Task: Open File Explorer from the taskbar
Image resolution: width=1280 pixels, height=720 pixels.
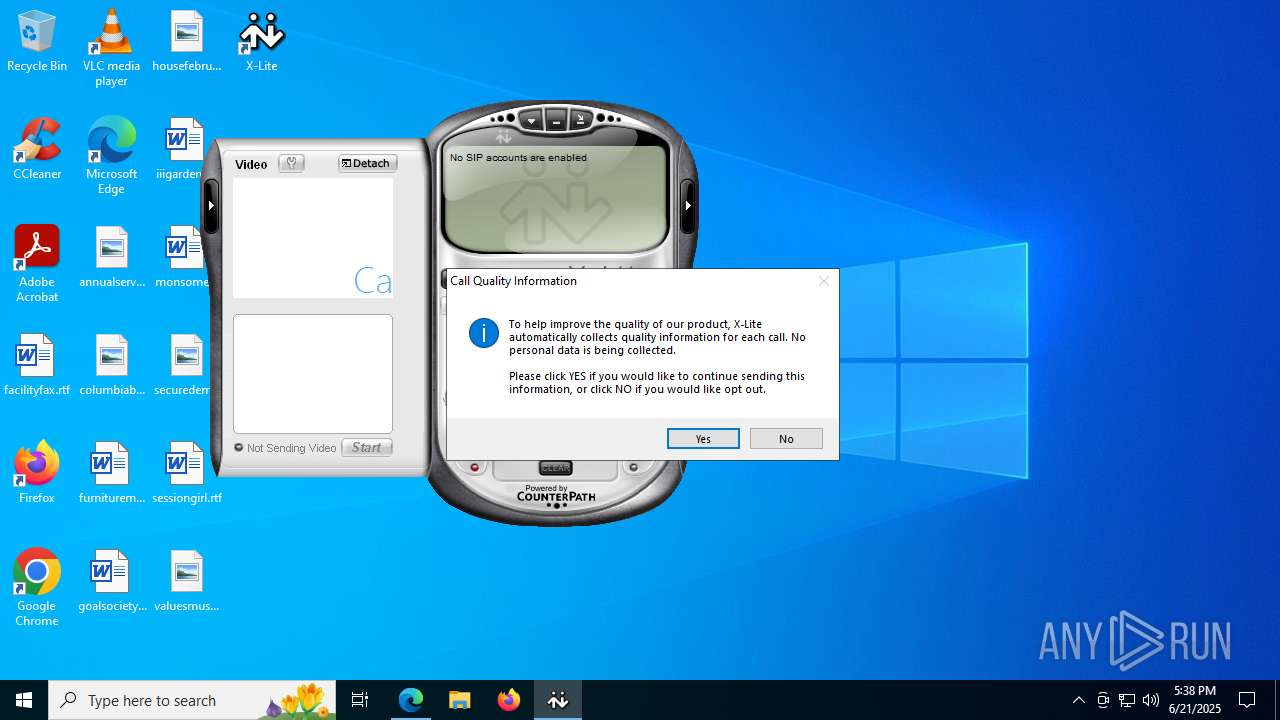Action: click(x=459, y=700)
